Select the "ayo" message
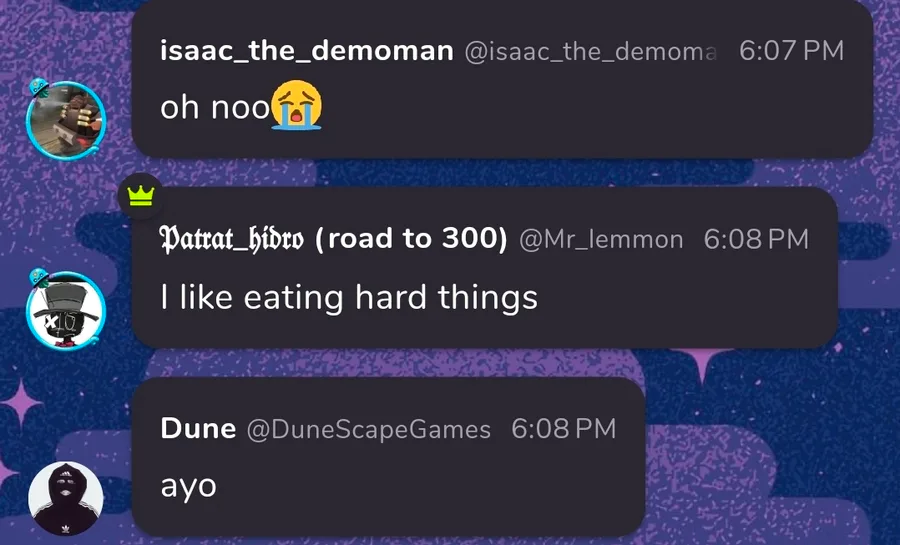Viewport: 900px width, 545px height. [x=188, y=486]
